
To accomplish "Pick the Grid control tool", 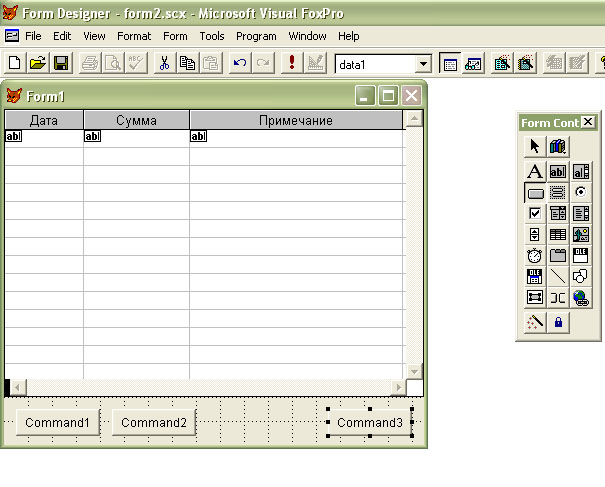I will (x=558, y=234).
